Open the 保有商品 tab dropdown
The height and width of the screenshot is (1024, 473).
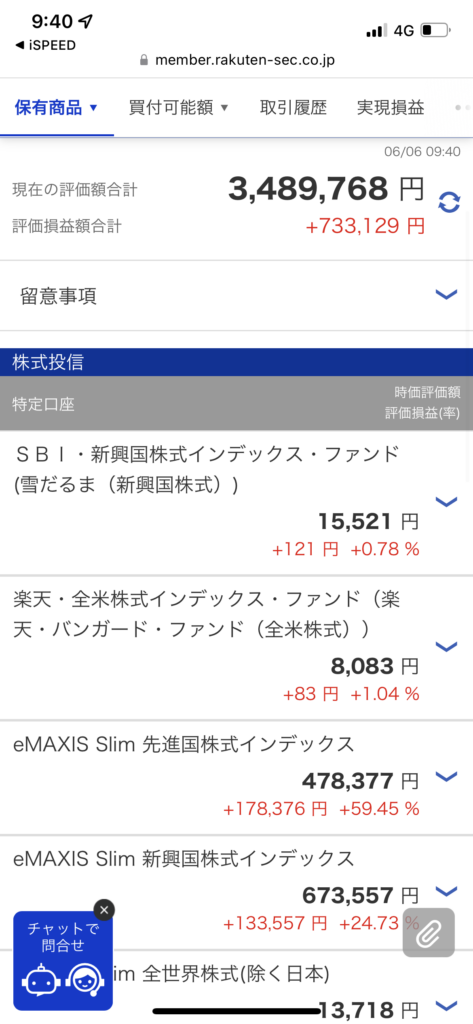(x=56, y=107)
